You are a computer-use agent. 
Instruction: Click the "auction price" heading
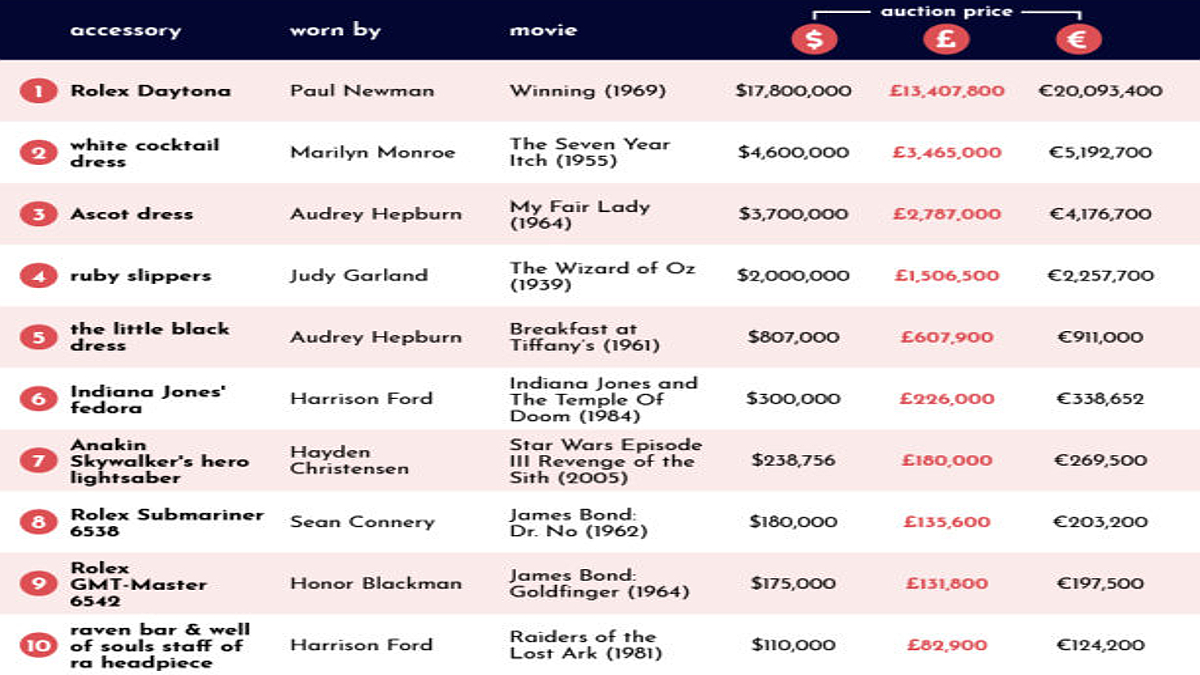click(946, 12)
